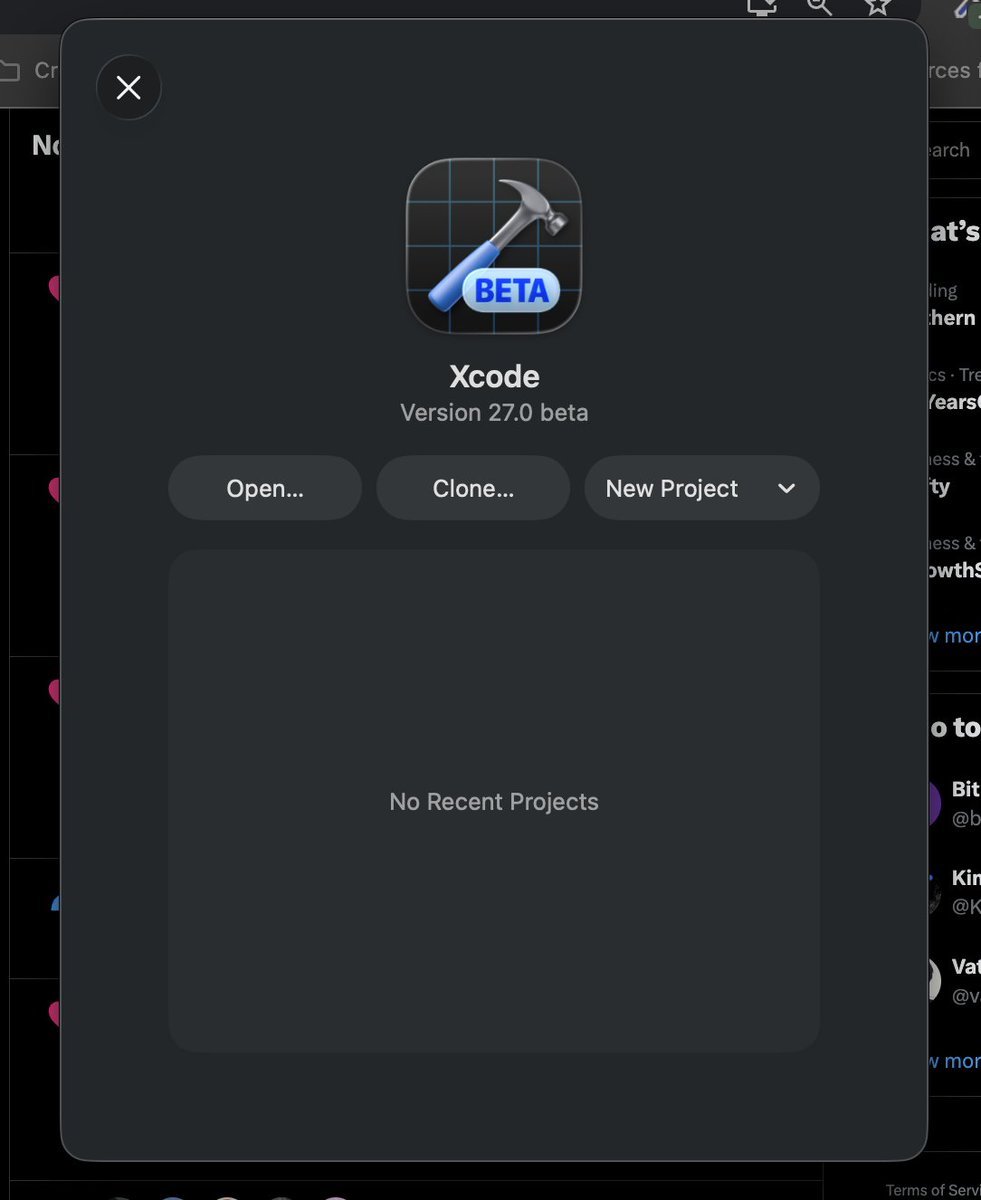The height and width of the screenshot is (1200, 981).
Task: Click the Terms of Service link
Action: 932,1190
